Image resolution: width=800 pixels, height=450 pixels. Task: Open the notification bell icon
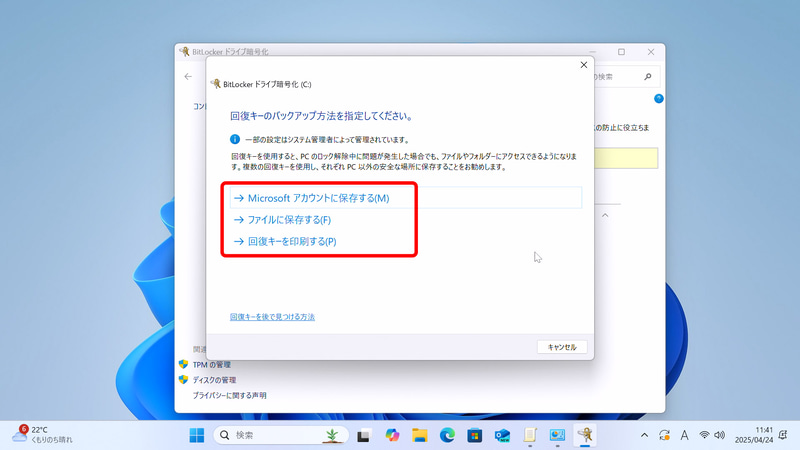783,435
